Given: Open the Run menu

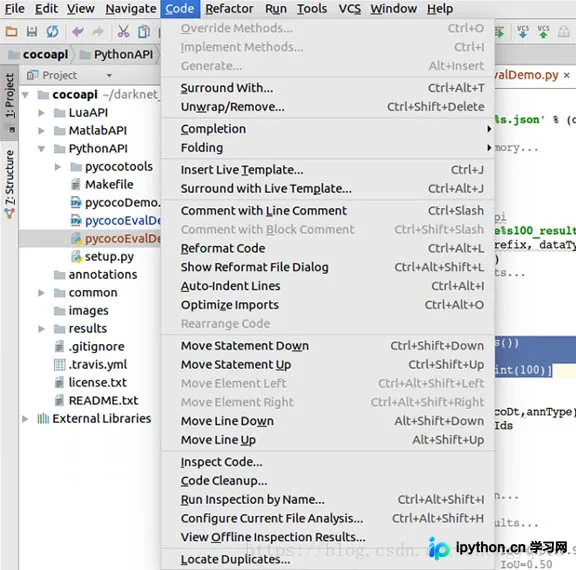Looking at the screenshot, I should pos(276,8).
